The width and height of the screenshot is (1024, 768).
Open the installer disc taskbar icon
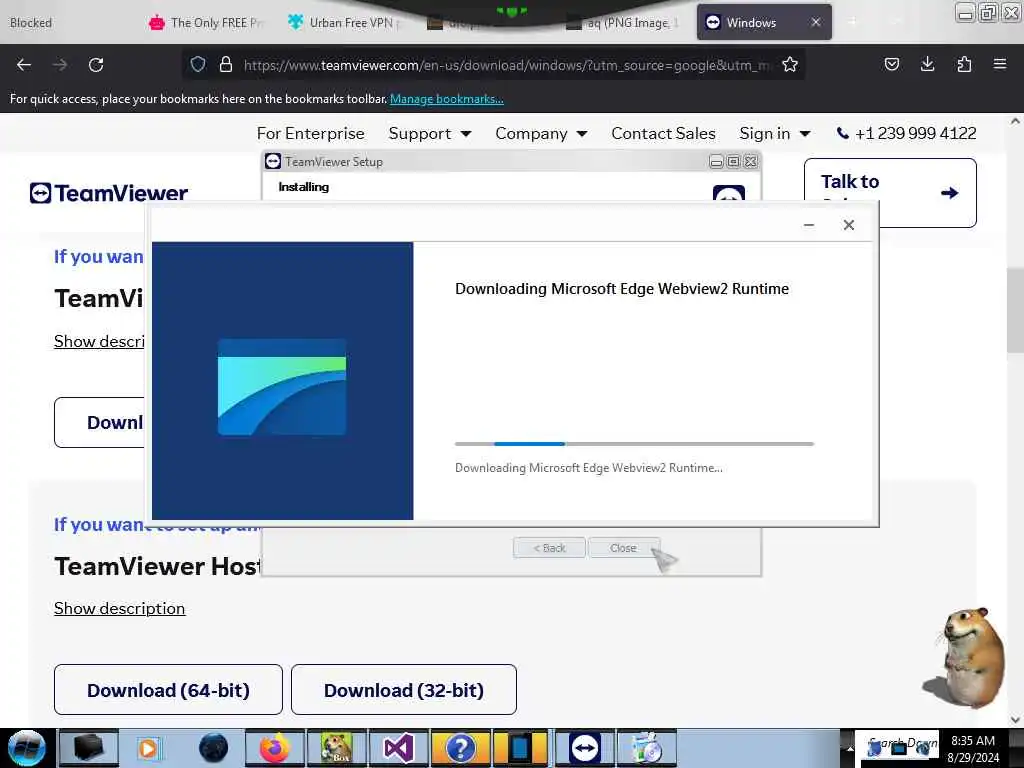pyautogui.click(x=647, y=748)
